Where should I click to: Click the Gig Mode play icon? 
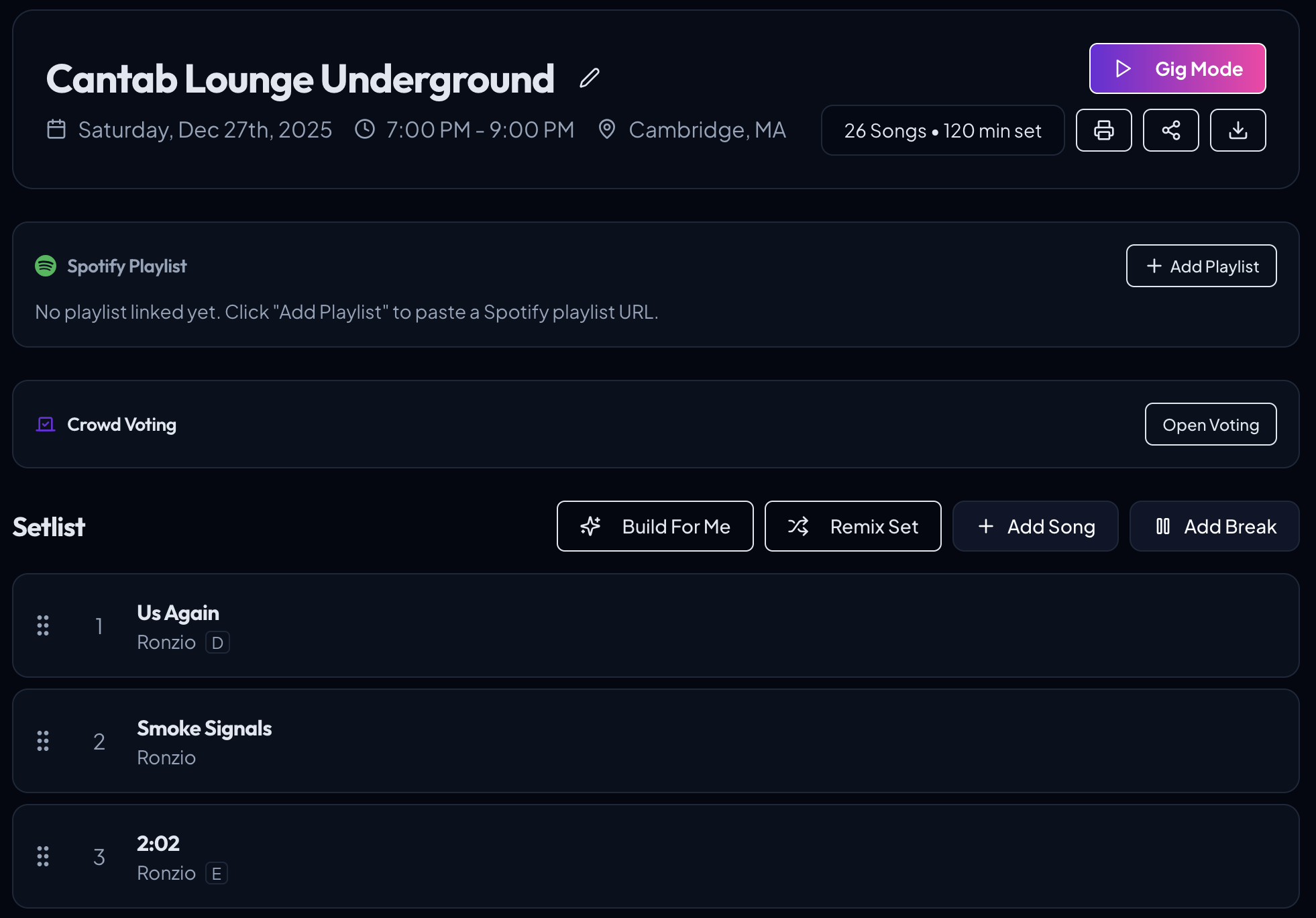click(x=1124, y=68)
